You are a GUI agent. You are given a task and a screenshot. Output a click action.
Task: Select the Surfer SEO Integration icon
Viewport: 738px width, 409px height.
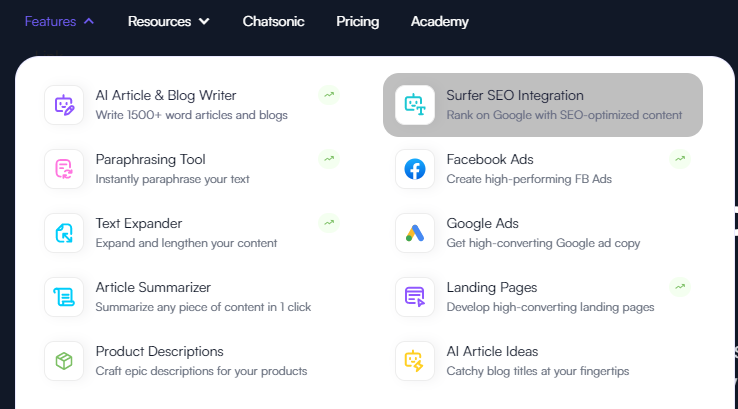[x=415, y=105]
